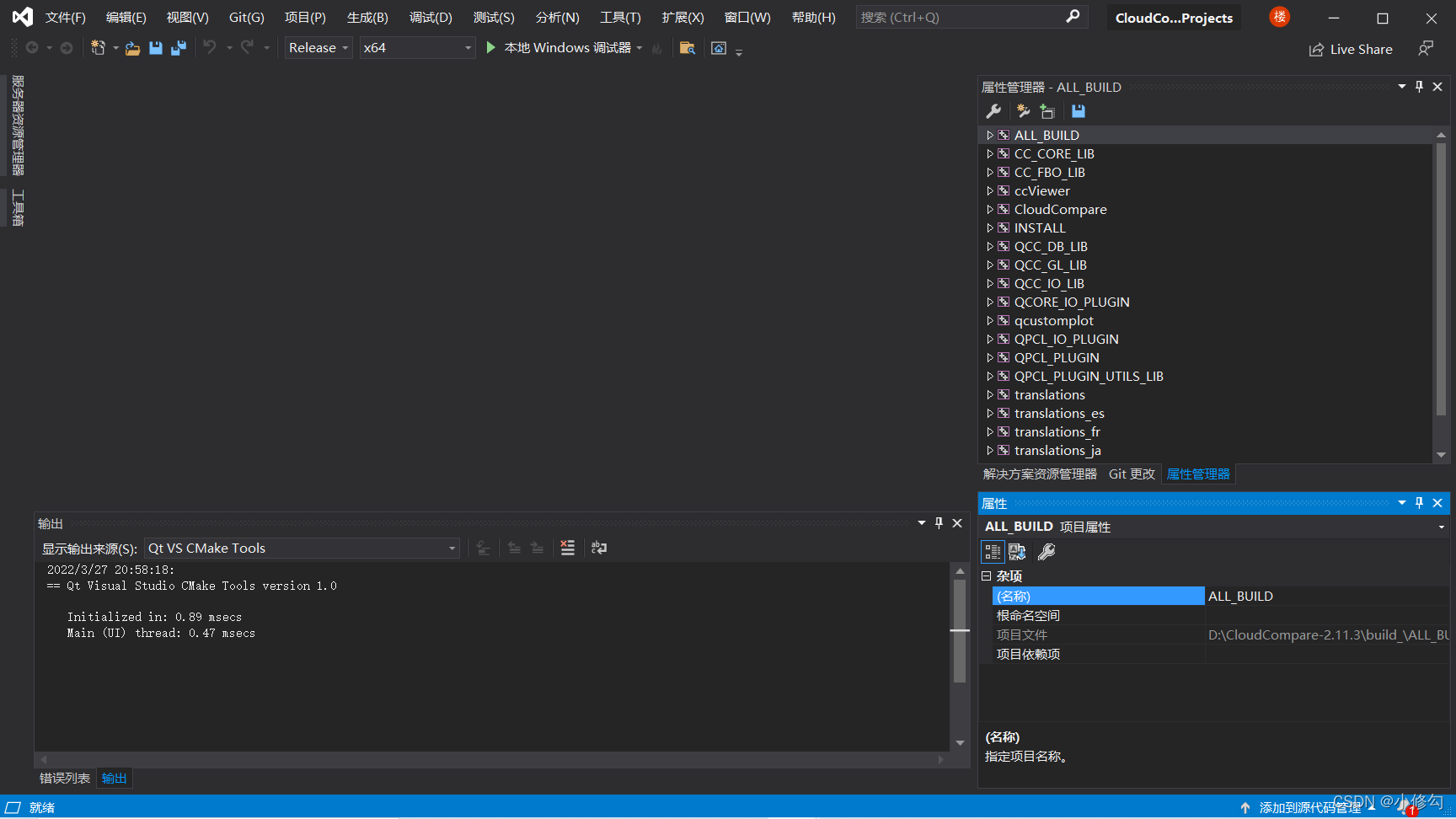Pin the Property Manager panel
Viewport: 1456px width, 819px height.
tap(1420, 87)
